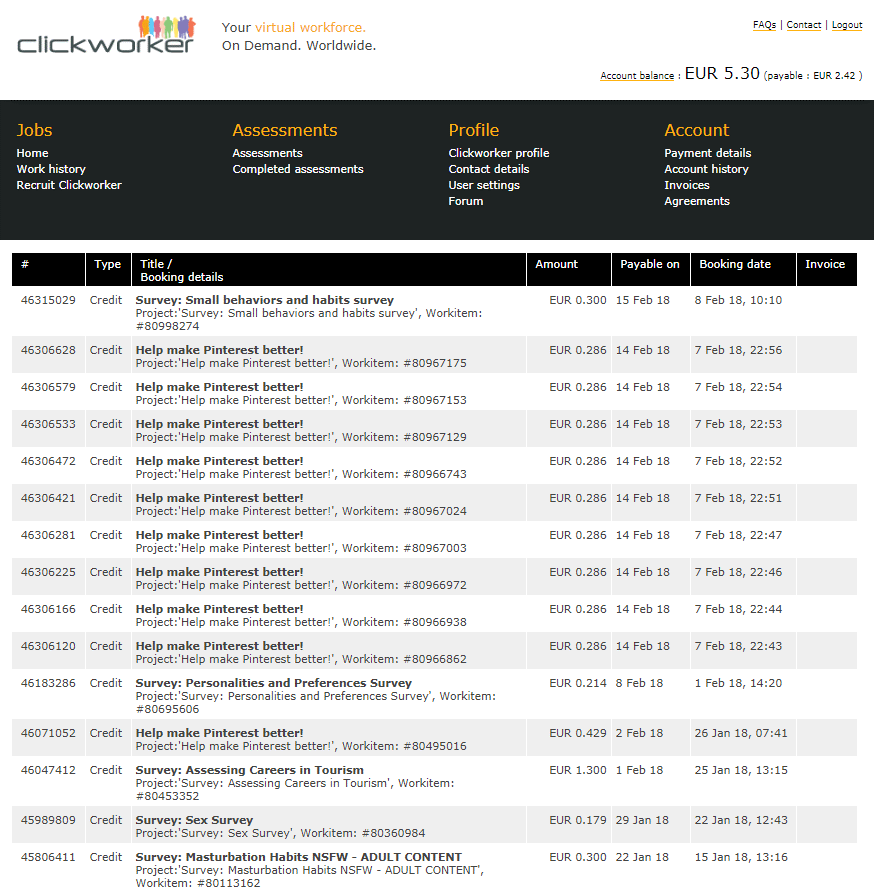874x892 pixels.
Task: Click payable date 22 Jan 18
Action: [x=642, y=857]
